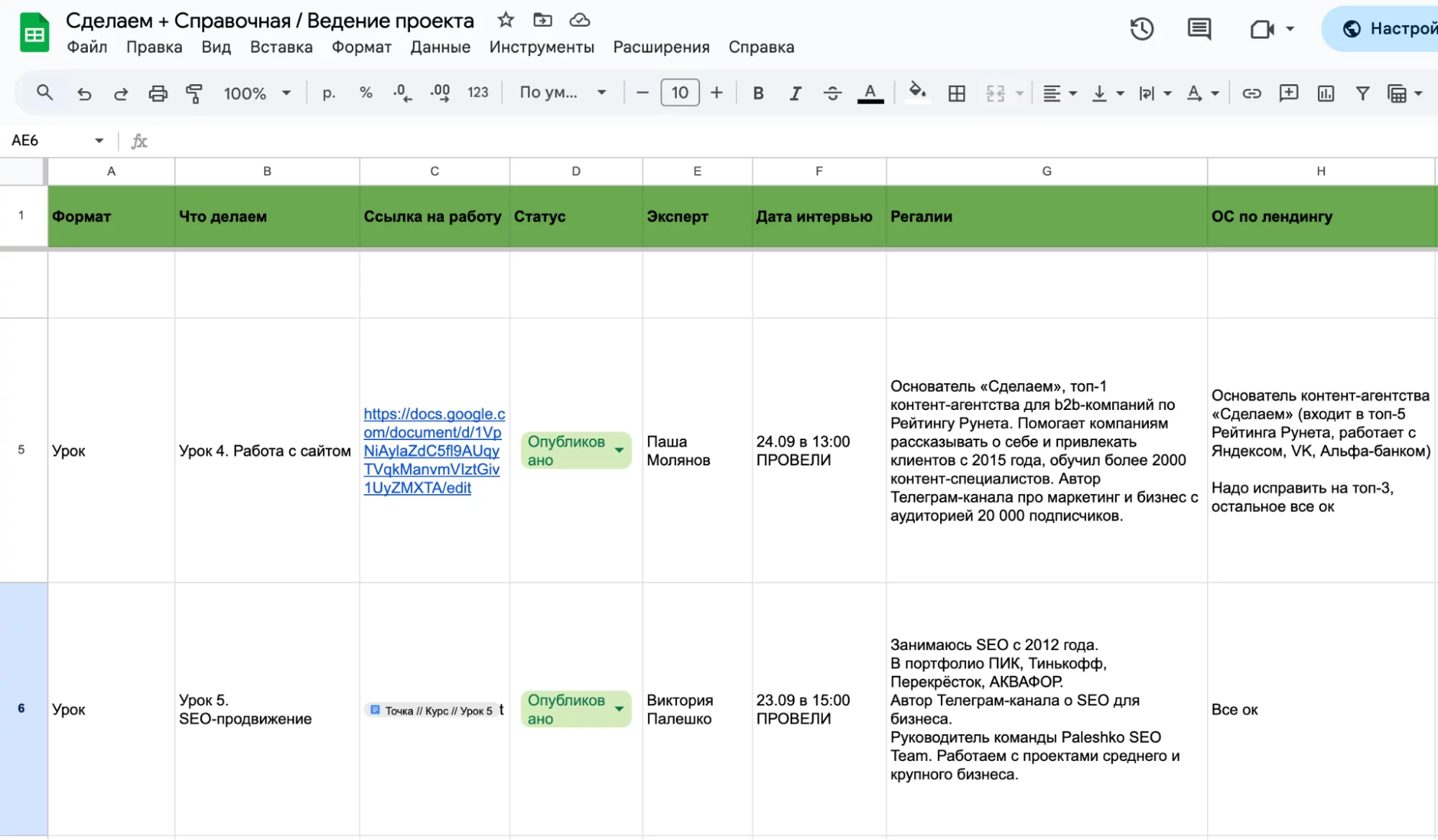
Task: Click the create filter funnel icon
Action: (x=1362, y=93)
